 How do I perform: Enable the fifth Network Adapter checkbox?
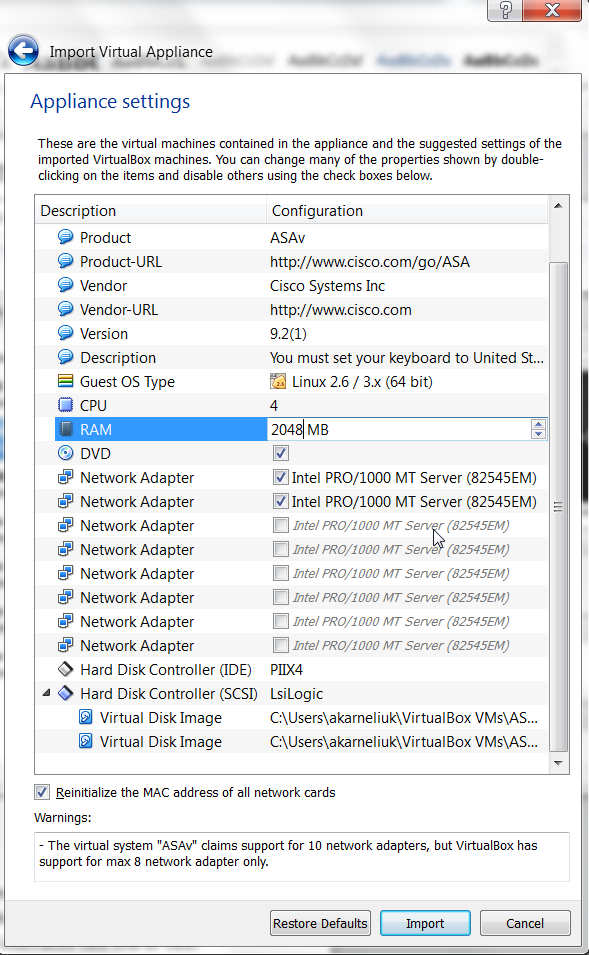(x=281, y=573)
